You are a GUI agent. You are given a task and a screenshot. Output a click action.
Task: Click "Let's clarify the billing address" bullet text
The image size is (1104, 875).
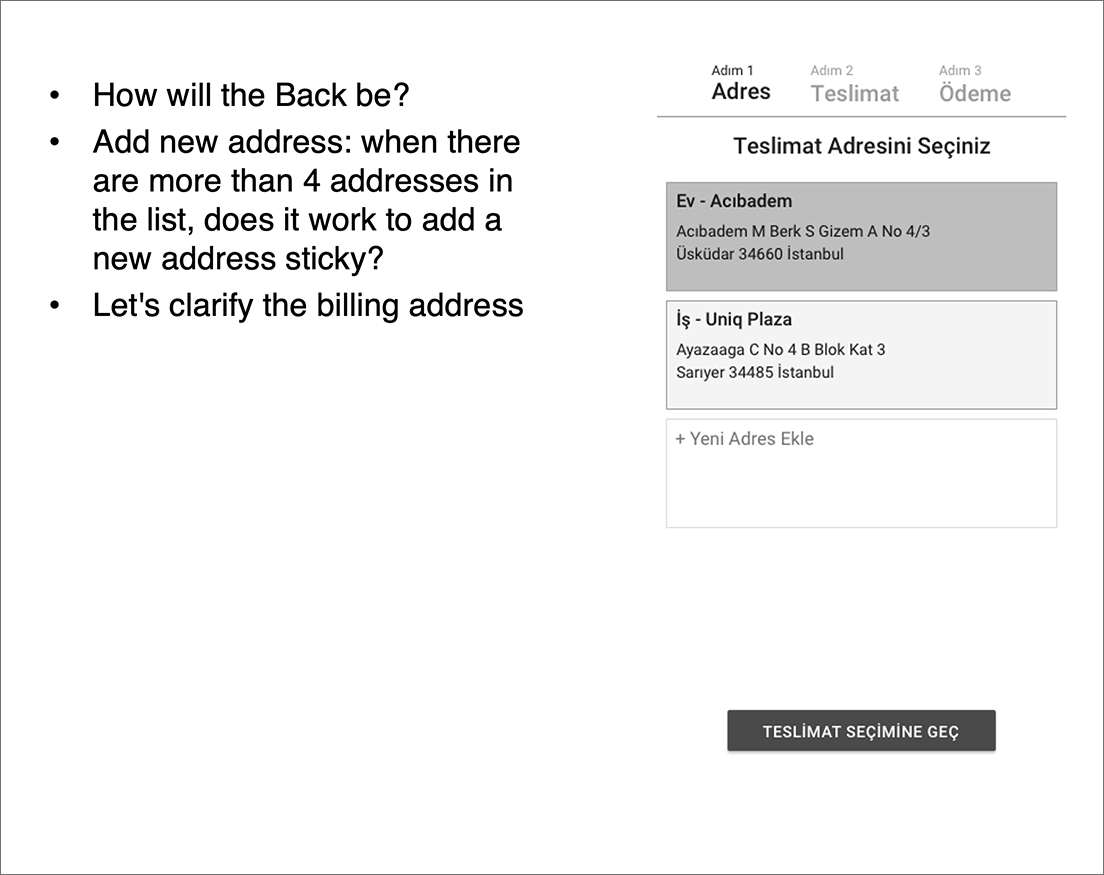(x=308, y=305)
